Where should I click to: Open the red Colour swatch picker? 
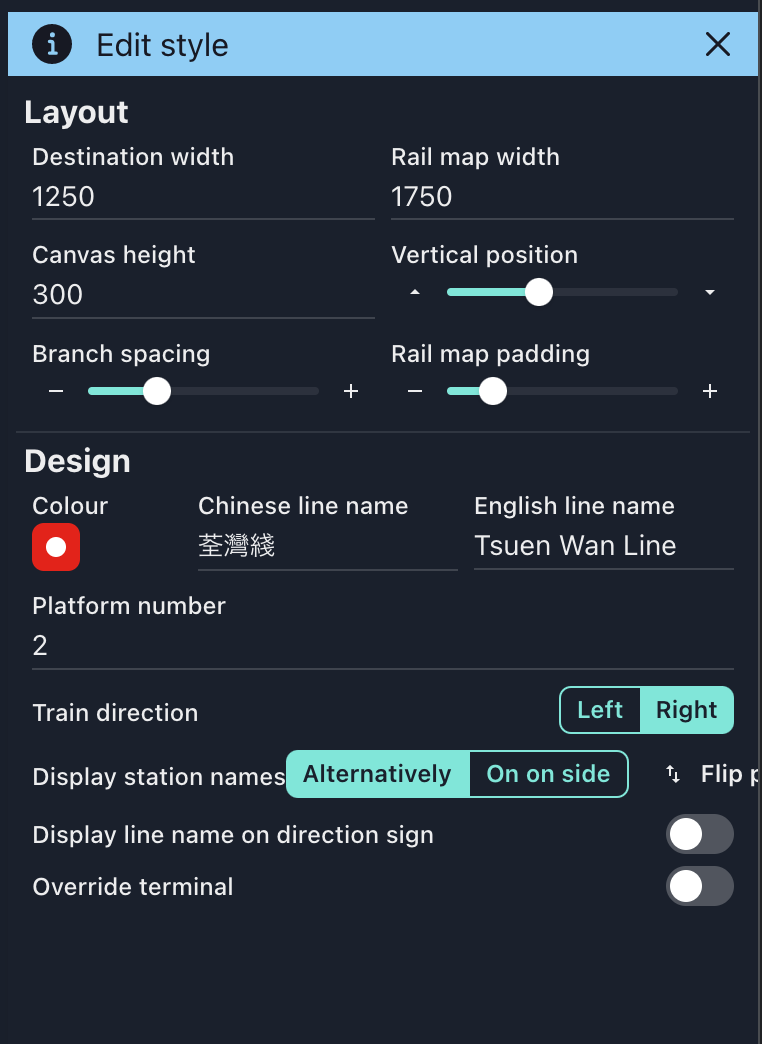(x=55, y=547)
